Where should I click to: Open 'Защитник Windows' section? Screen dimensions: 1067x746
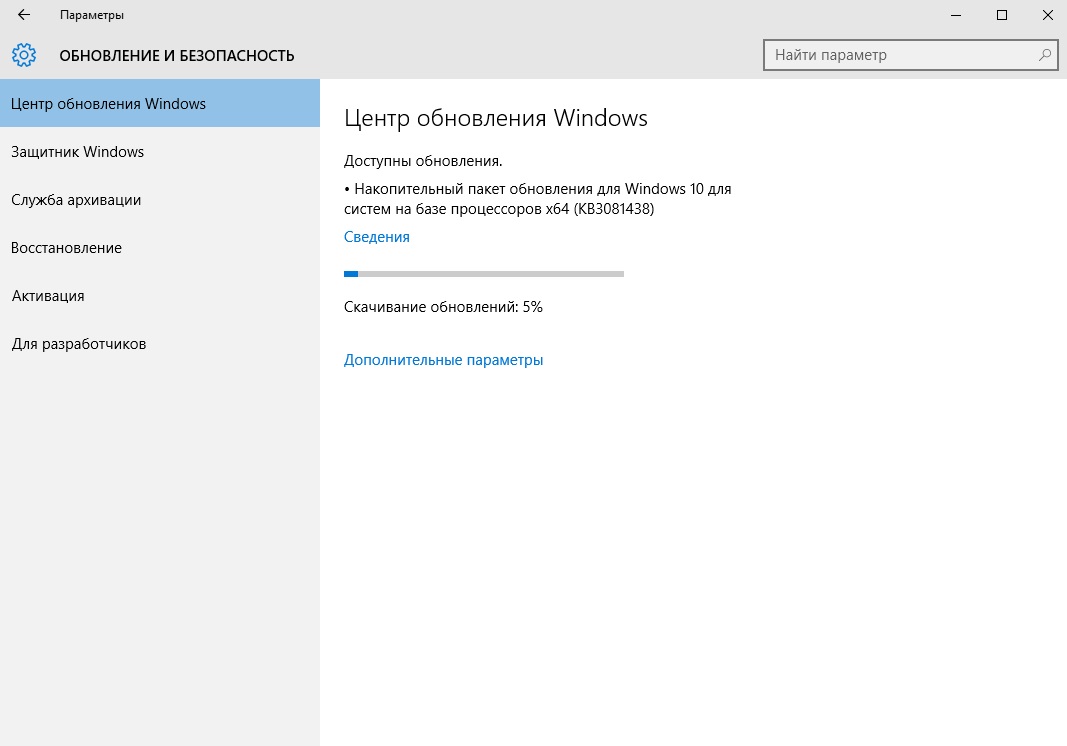pos(160,152)
